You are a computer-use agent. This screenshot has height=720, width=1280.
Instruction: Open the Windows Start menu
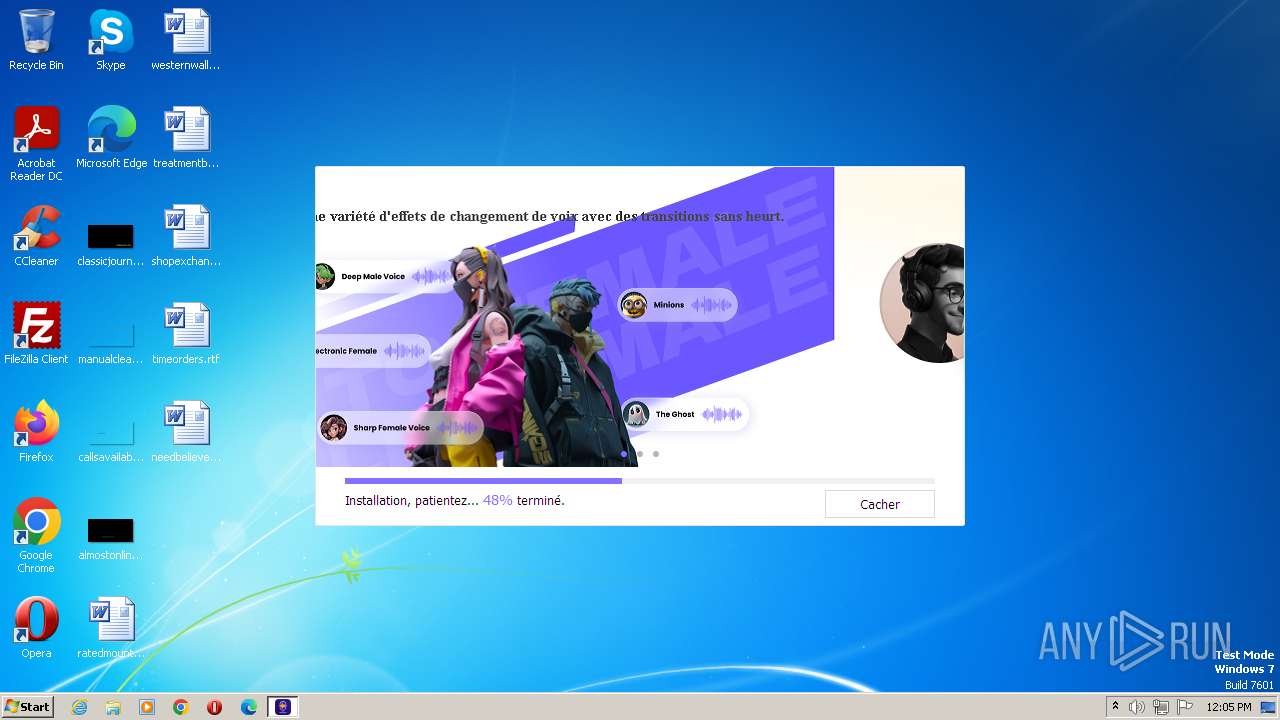pos(27,706)
